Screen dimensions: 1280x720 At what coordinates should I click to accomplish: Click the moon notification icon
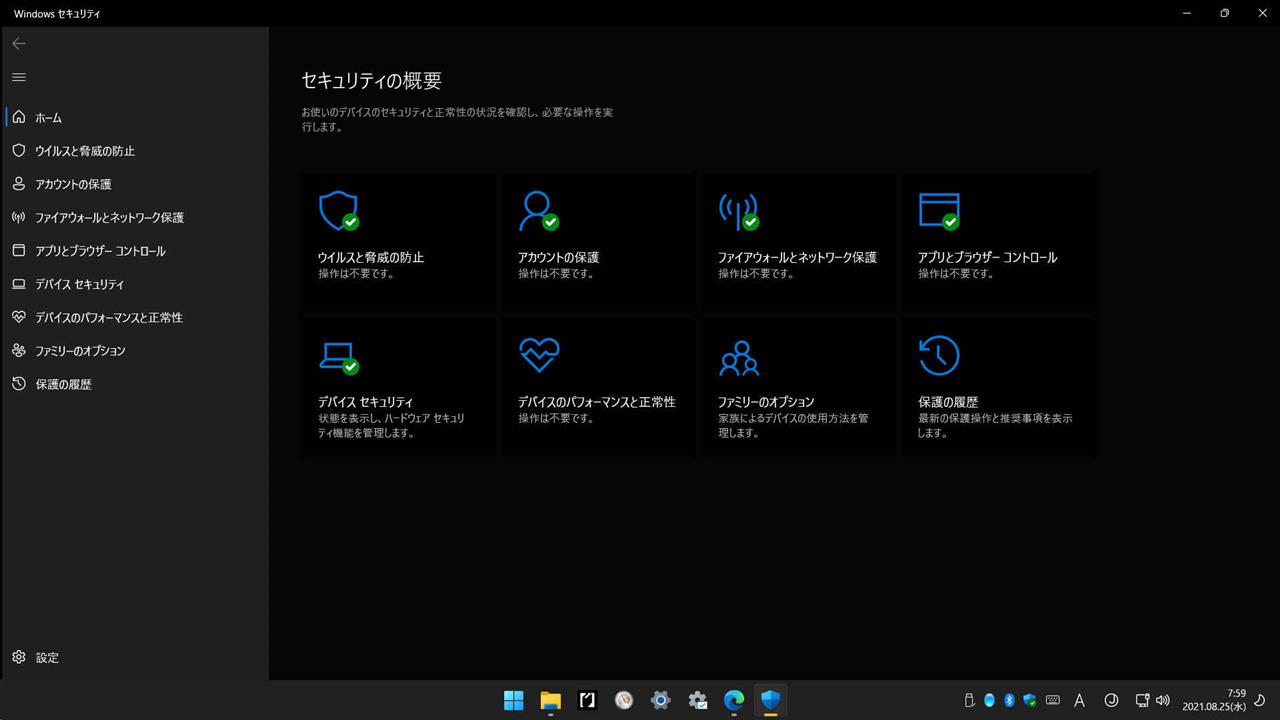tap(1260, 700)
